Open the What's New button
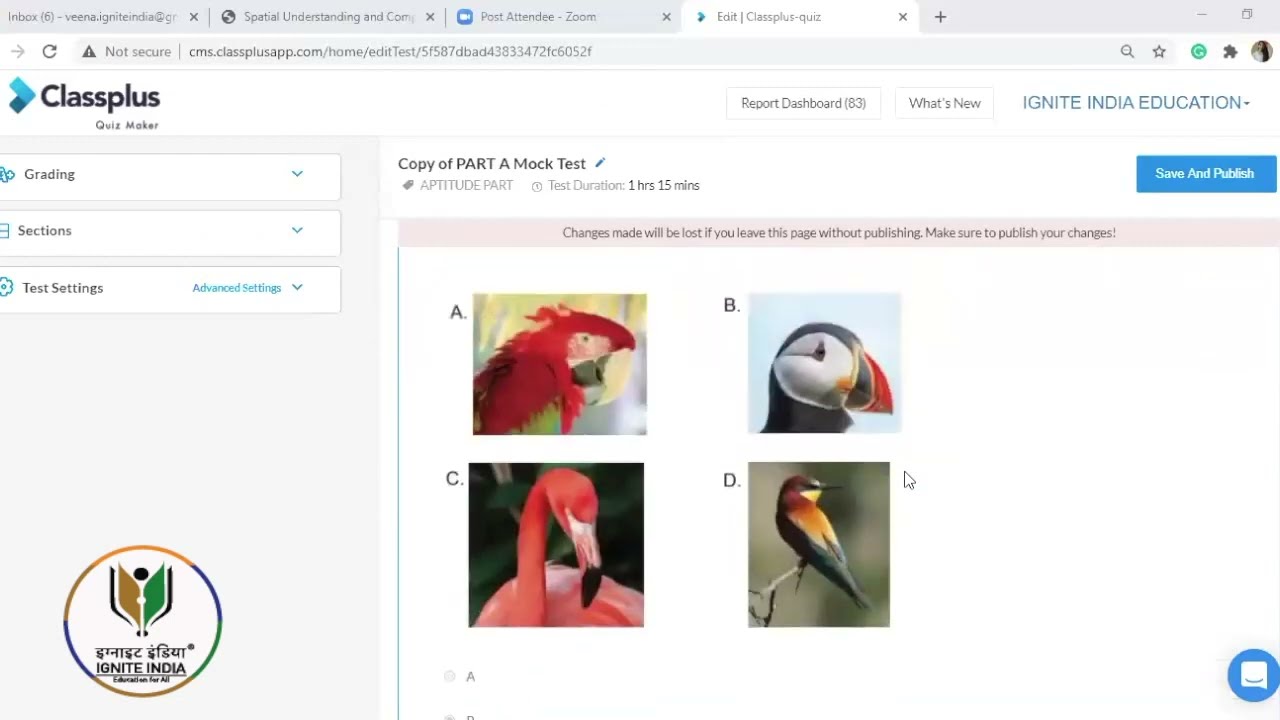This screenshot has width=1280, height=720. pyautogui.click(x=945, y=103)
